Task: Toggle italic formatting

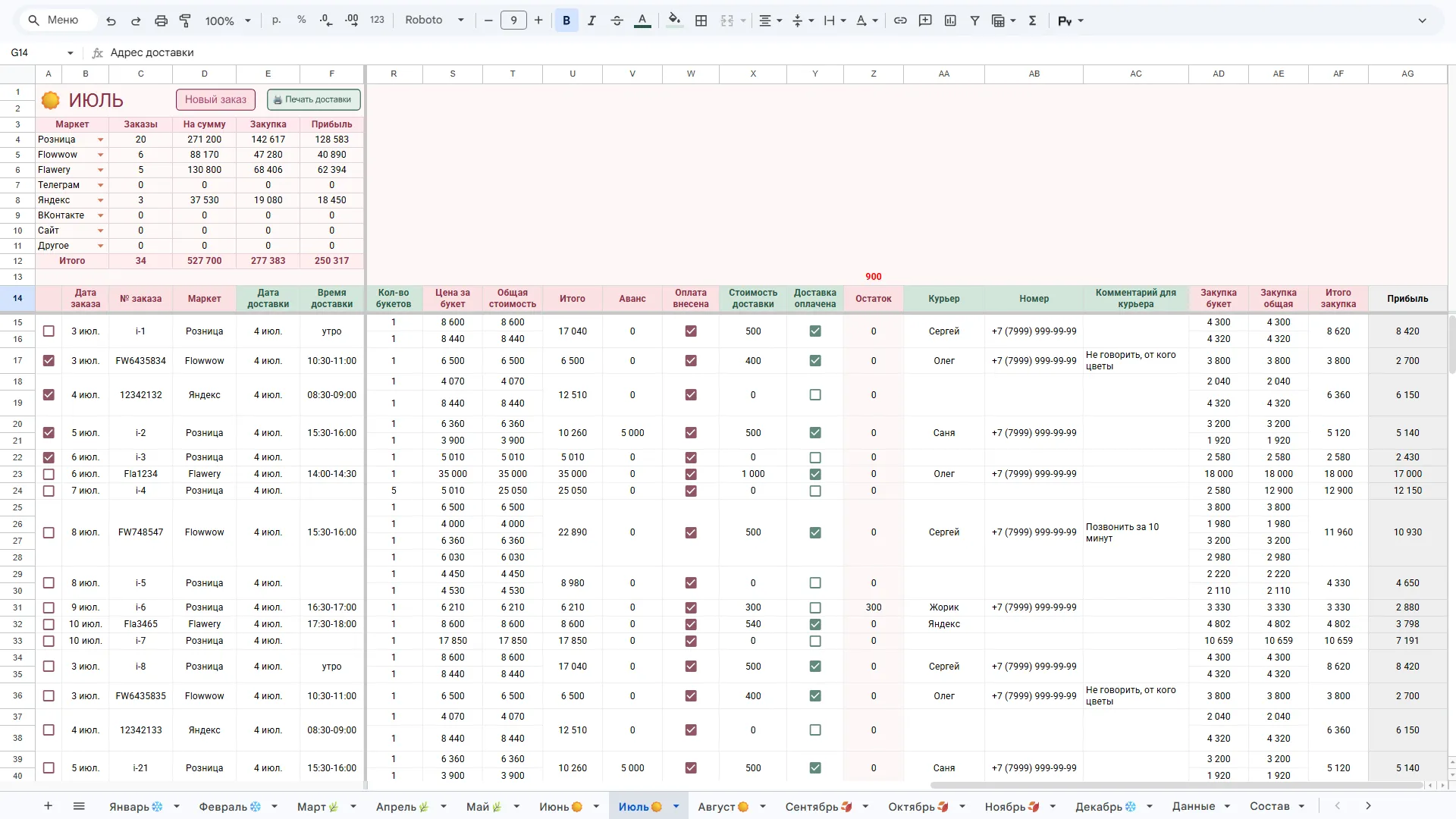Action: pyautogui.click(x=591, y=20)
